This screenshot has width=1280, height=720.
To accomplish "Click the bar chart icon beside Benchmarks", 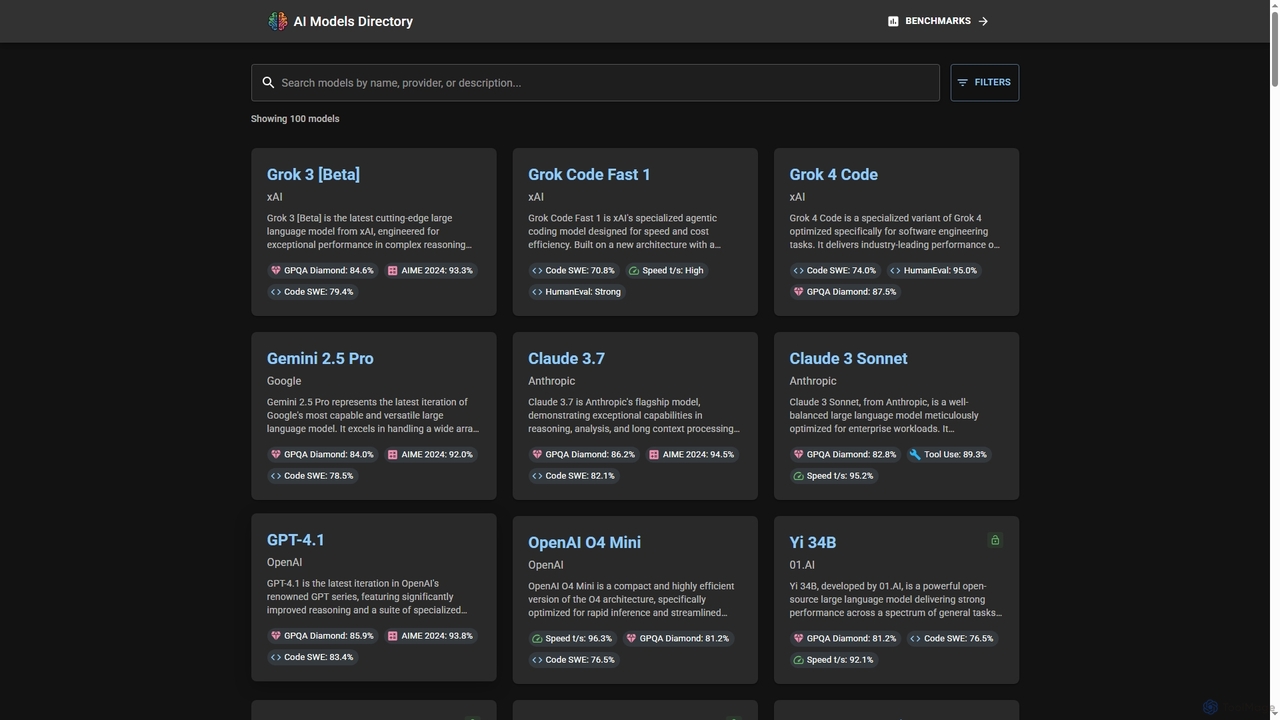I will [893, 21].
